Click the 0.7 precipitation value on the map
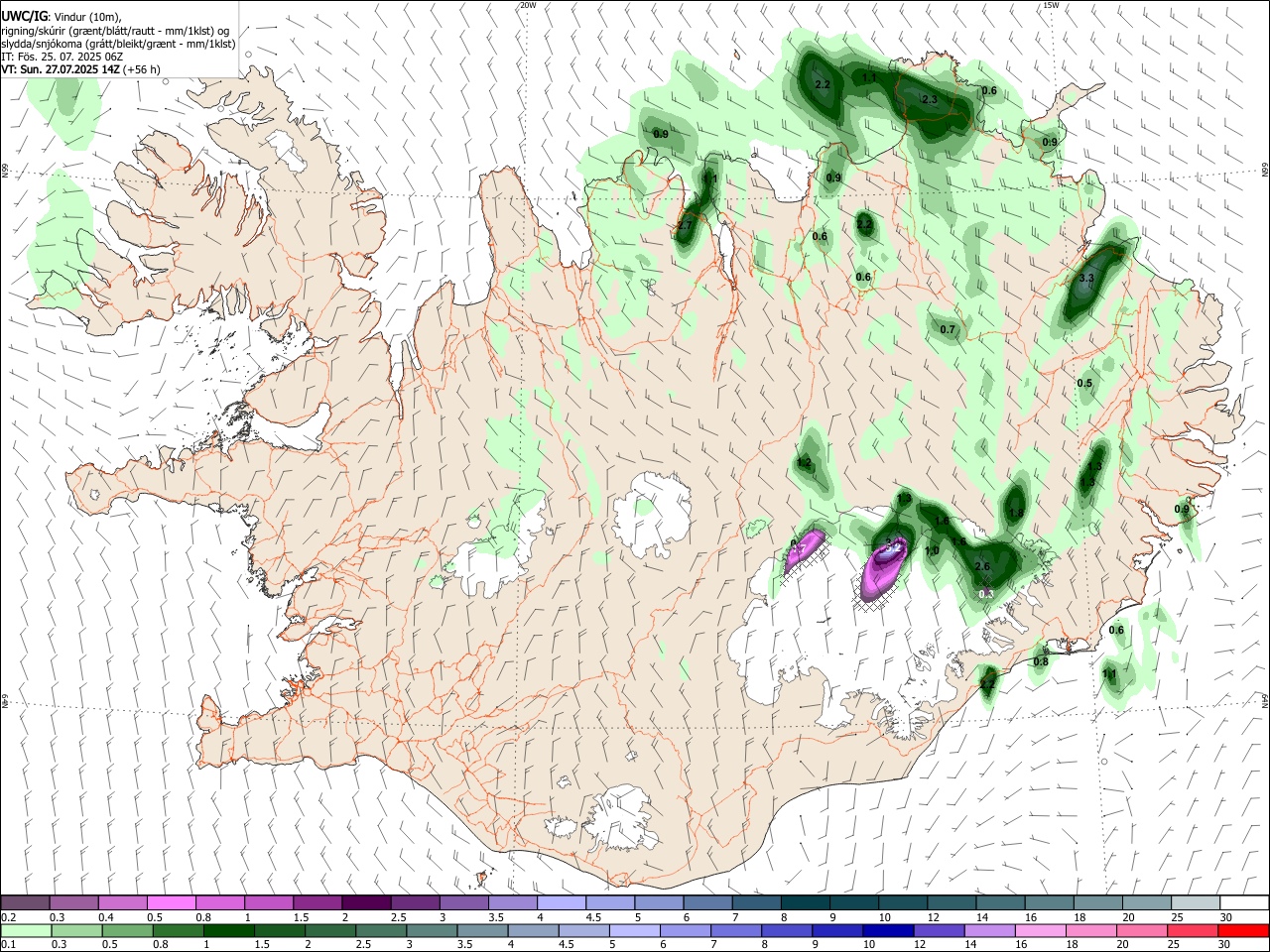Screen dimensions: 1270x952 tap(948, 330)
